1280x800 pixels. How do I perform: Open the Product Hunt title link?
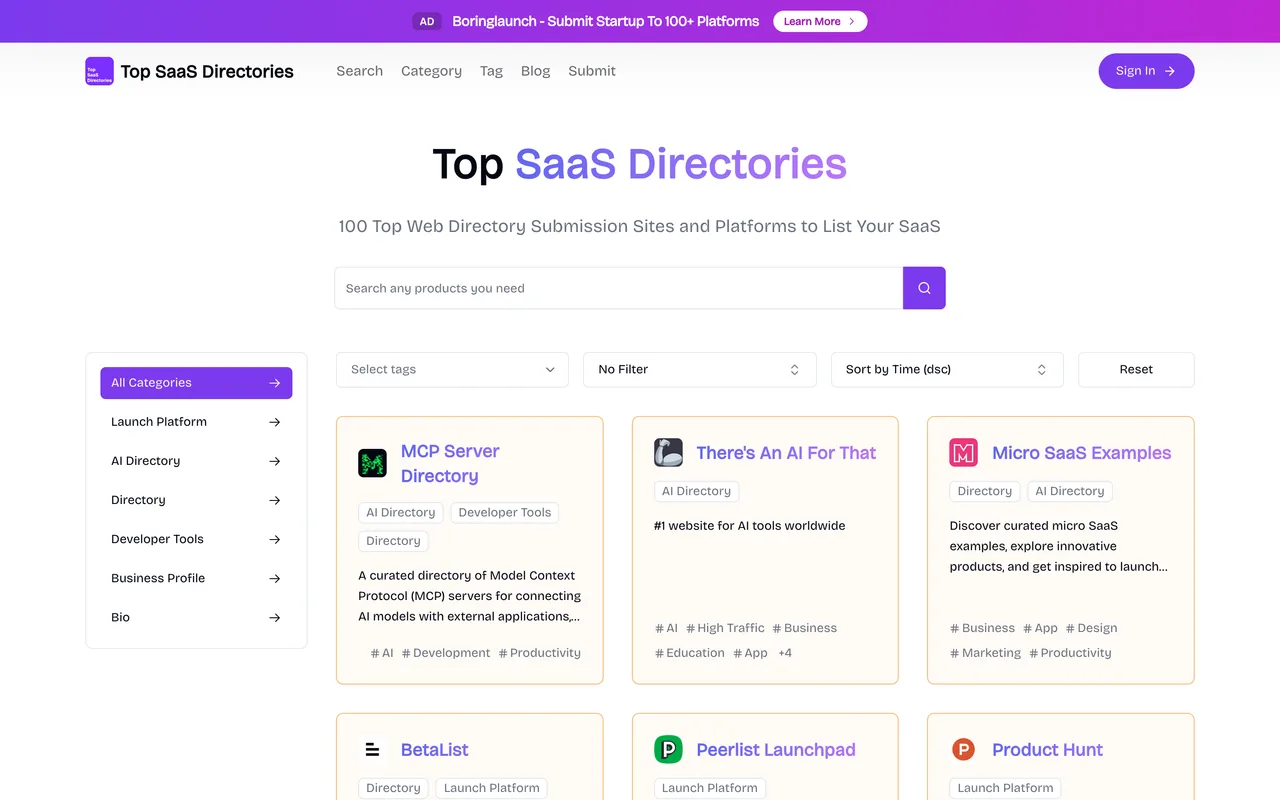(x=1047, y=749)
